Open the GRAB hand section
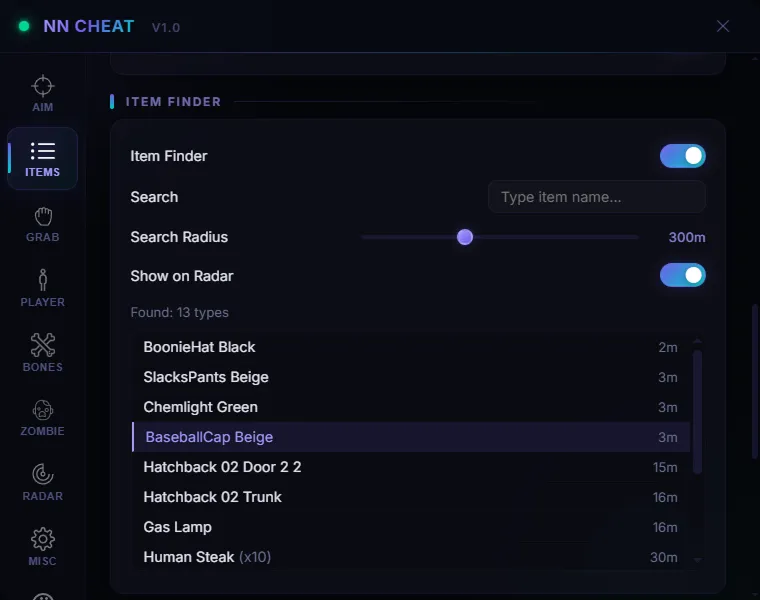 tap(43, 224)
